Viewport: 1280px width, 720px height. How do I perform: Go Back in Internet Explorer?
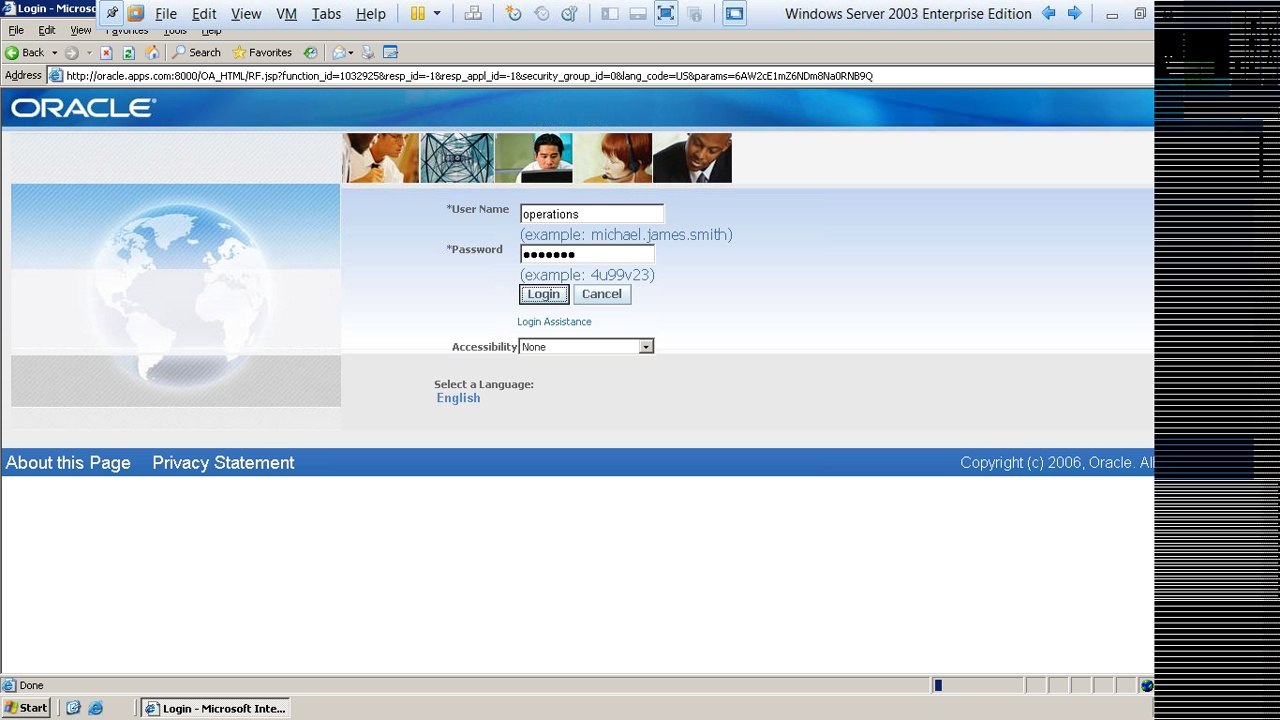coord(25,53)
